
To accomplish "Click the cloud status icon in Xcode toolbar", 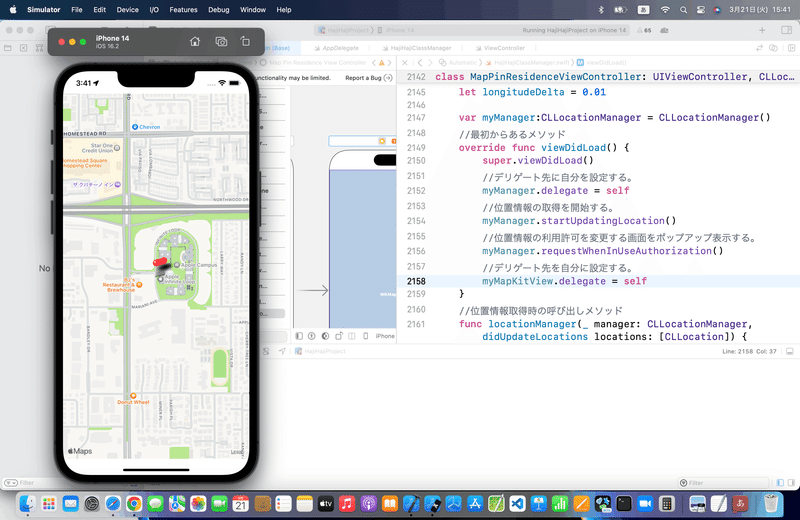I will 664,30.
